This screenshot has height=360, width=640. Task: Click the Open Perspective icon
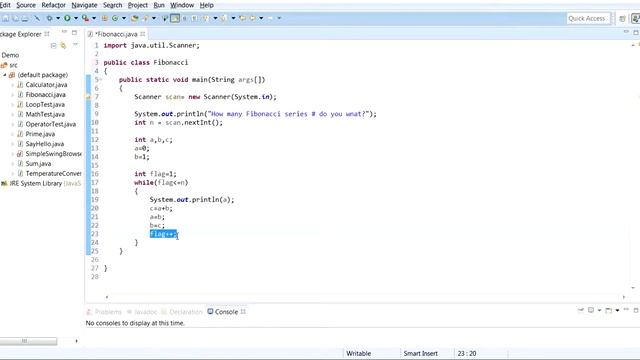click(x=622, y=18)
